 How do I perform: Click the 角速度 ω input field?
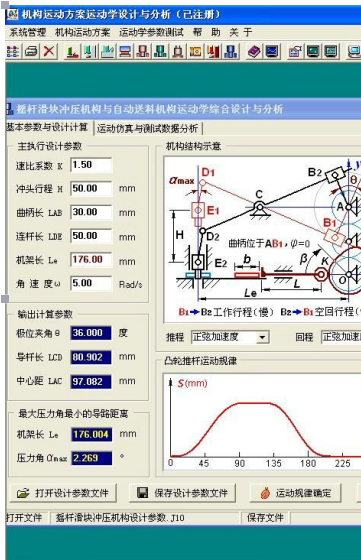[91, 284]
